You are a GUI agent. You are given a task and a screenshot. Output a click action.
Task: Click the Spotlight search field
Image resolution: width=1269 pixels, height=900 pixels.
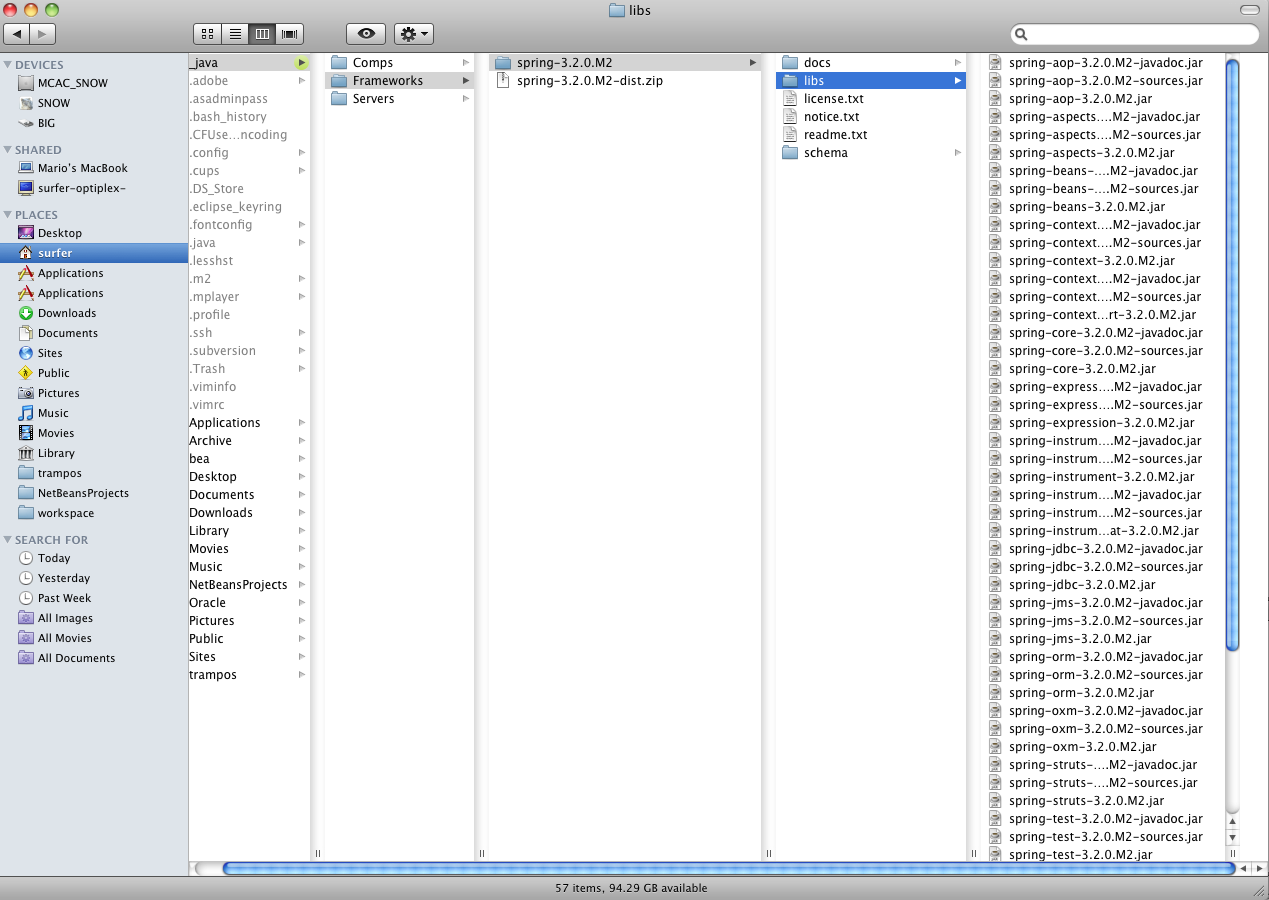[1134, 34]
